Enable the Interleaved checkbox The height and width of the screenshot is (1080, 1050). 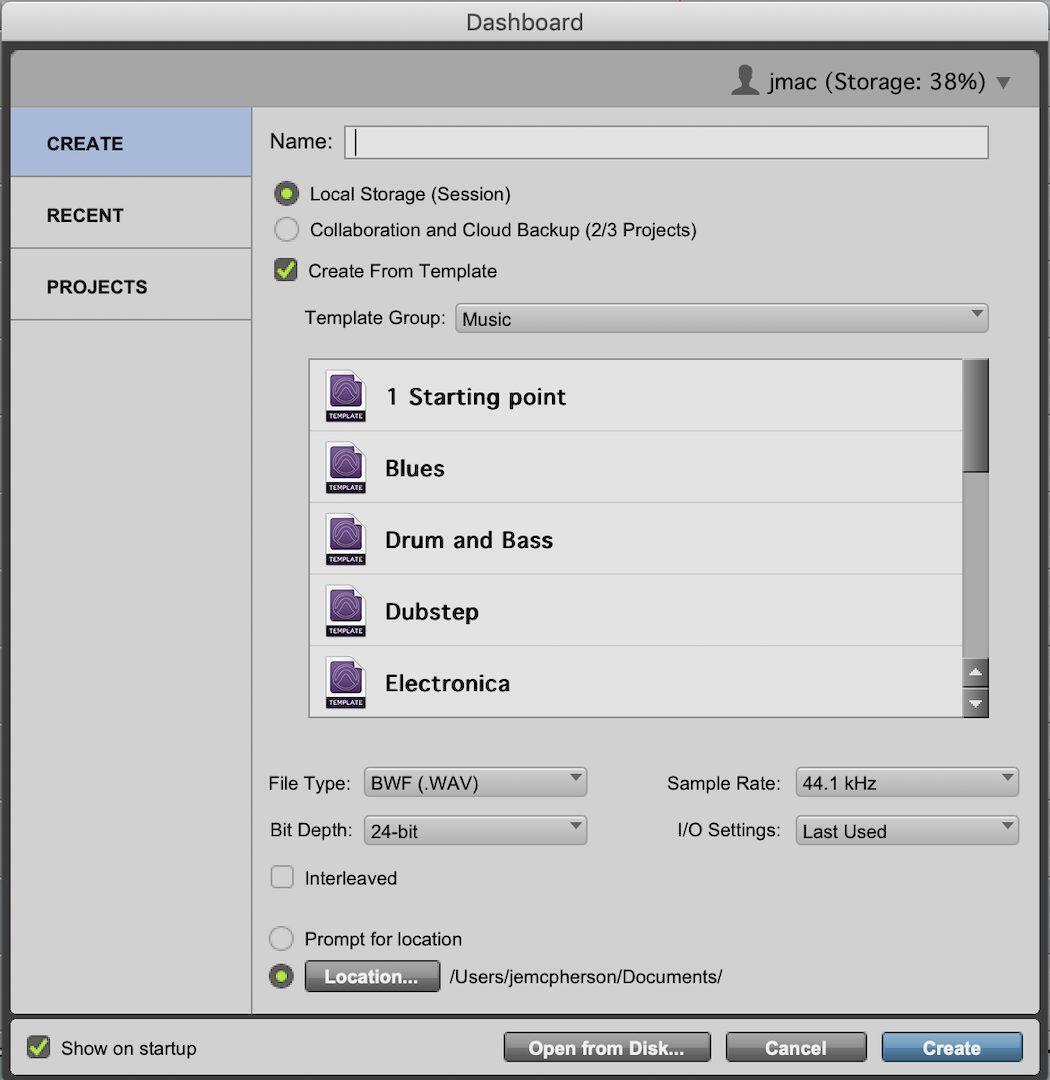[x=282, y=878]
